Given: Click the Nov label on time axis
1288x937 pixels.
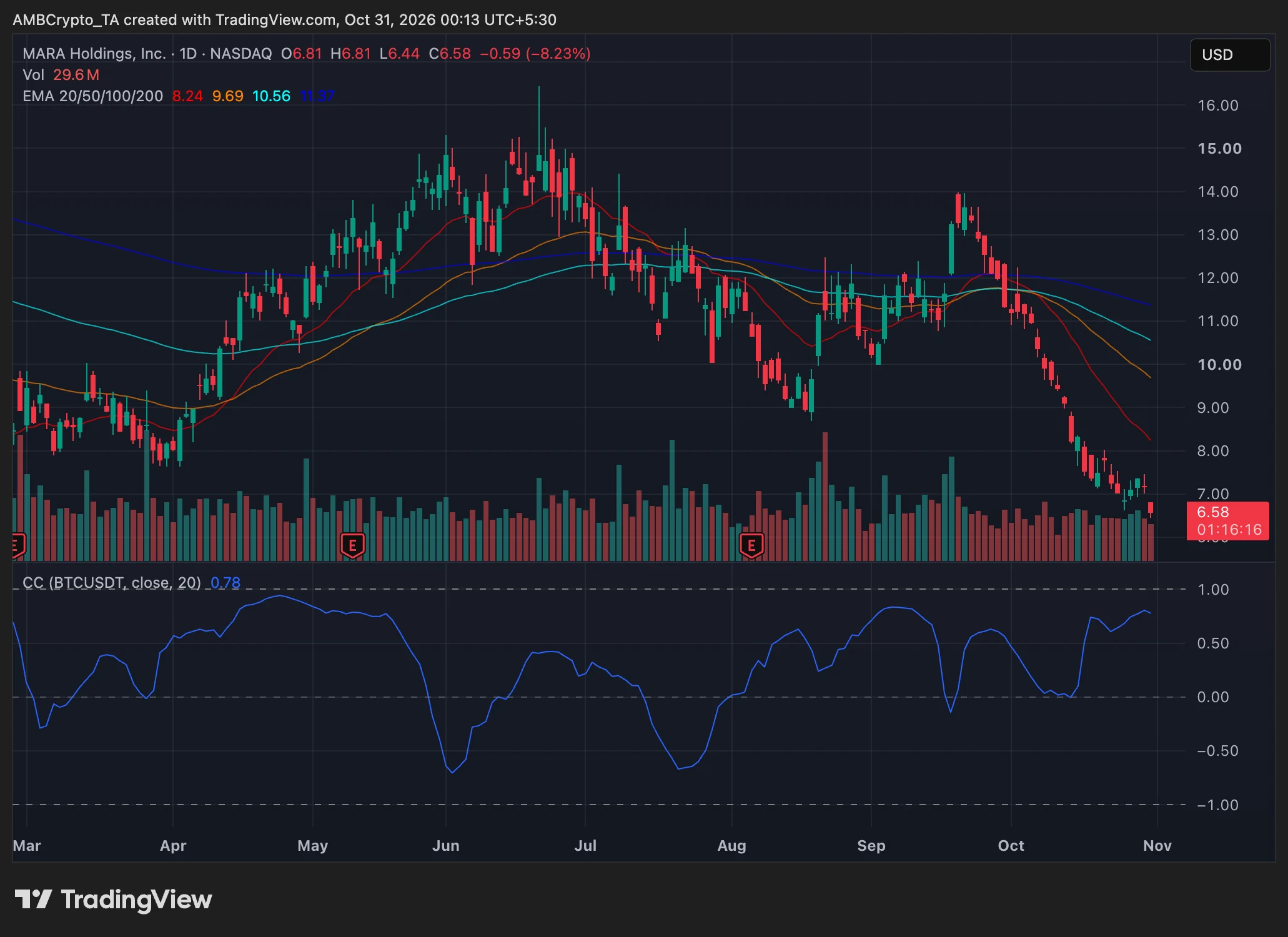Looking at the screenshot, I should [x=1157, y=846].
